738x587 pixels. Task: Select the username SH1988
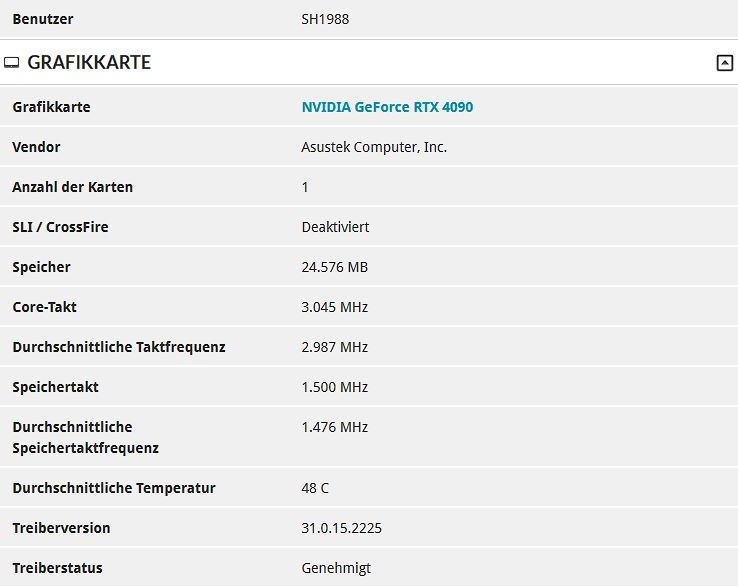325,19
